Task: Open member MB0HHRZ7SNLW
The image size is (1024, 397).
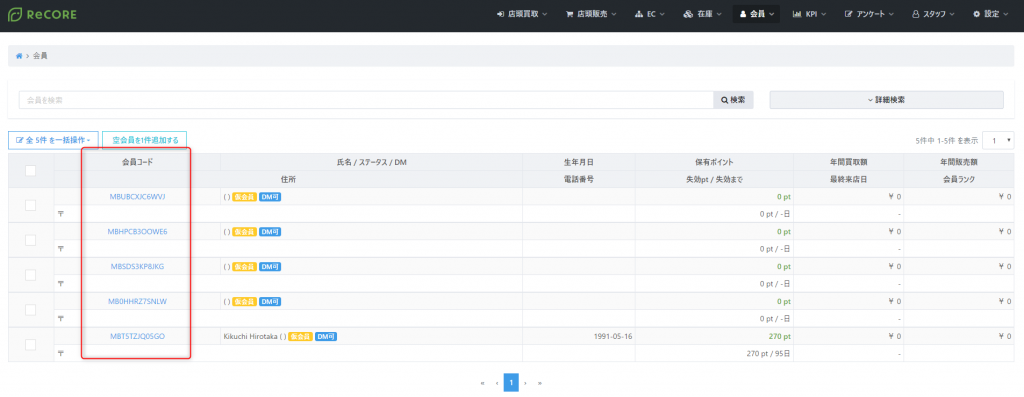Action: pos(138,301)
